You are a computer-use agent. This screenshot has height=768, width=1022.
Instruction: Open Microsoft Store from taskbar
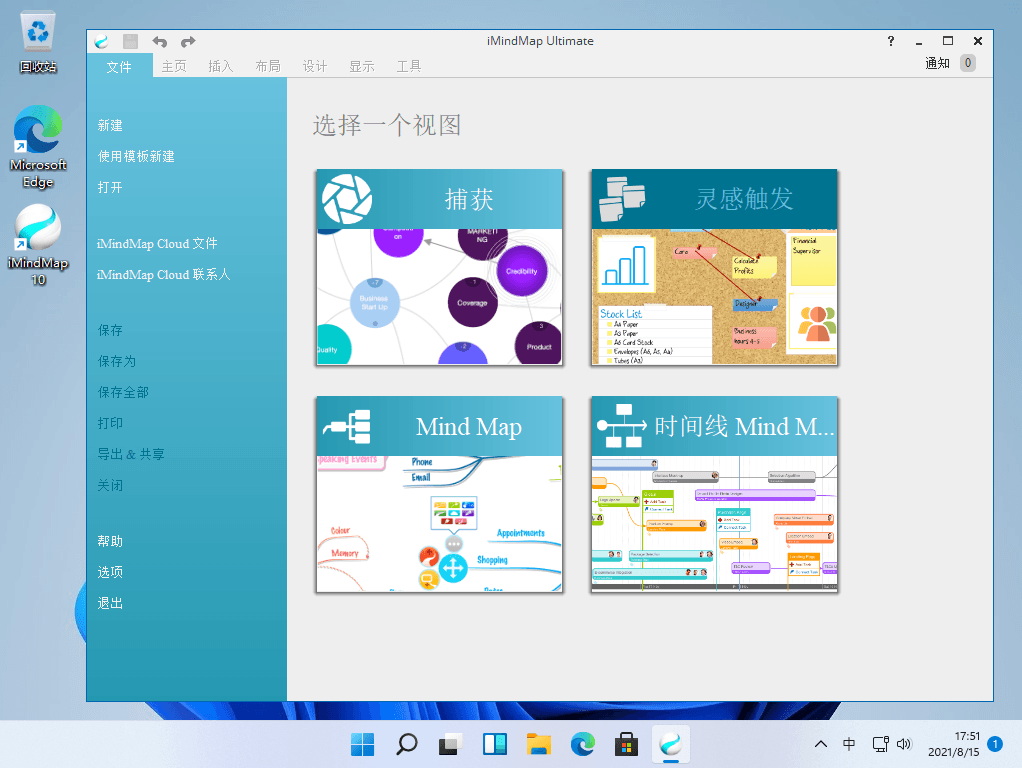626,744
